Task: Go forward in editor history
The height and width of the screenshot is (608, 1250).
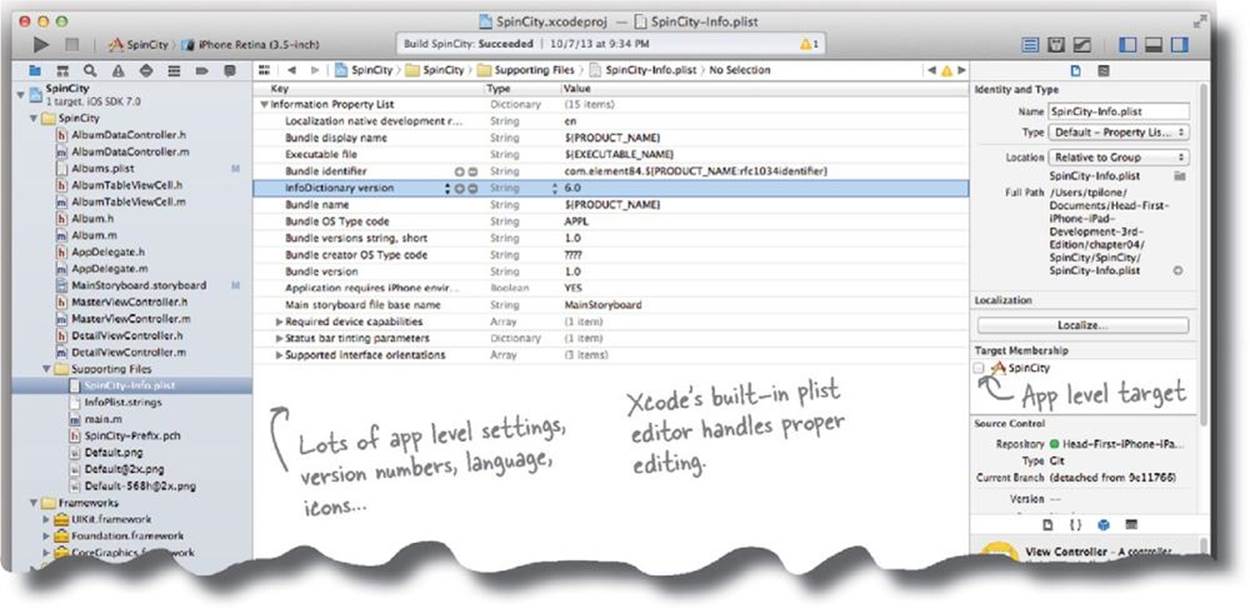Action: [x=315, y=70]
